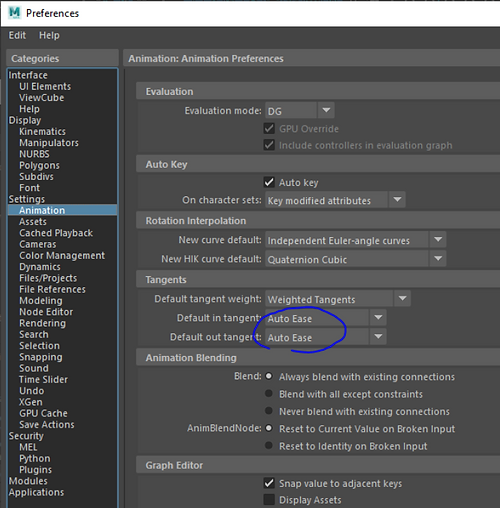Toggle the GPU Override checkbox
This screenshot has width=500, height=508.
click(269, 128)
